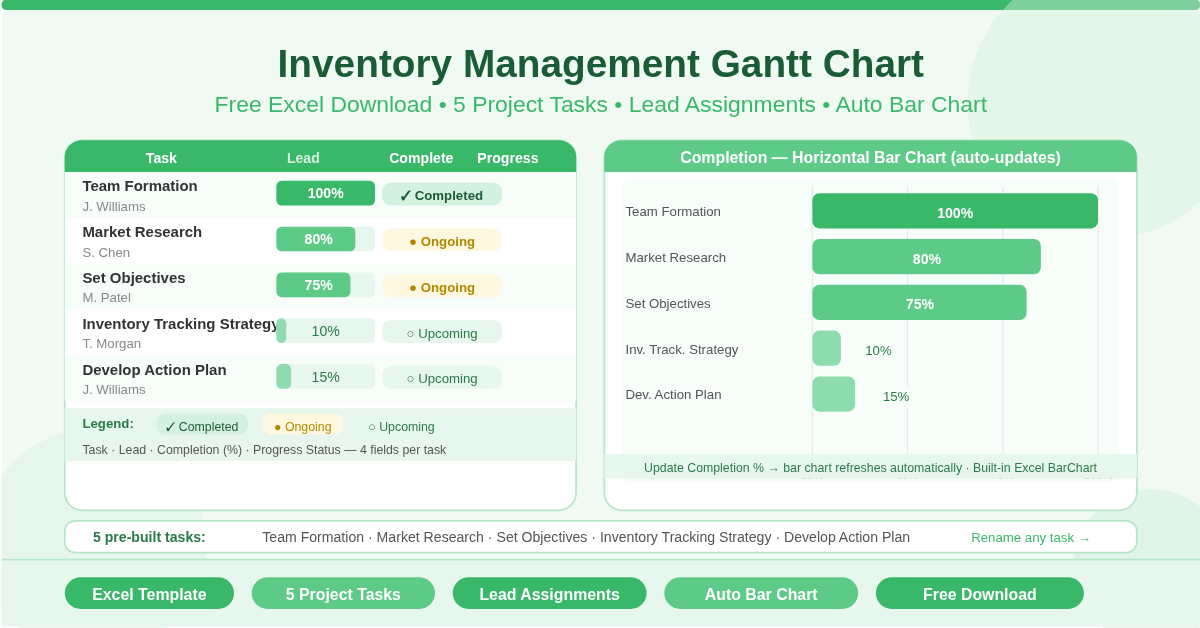Click the Update Completion % footer note
The height and width of the screenshot is (628, 1200).
(870, 467)
